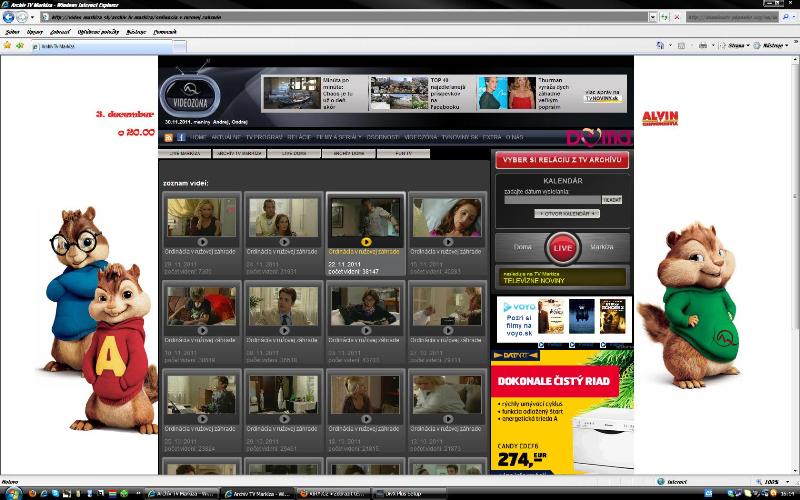
Task: Open the Zobraziť menu
Action: (60, 32)
